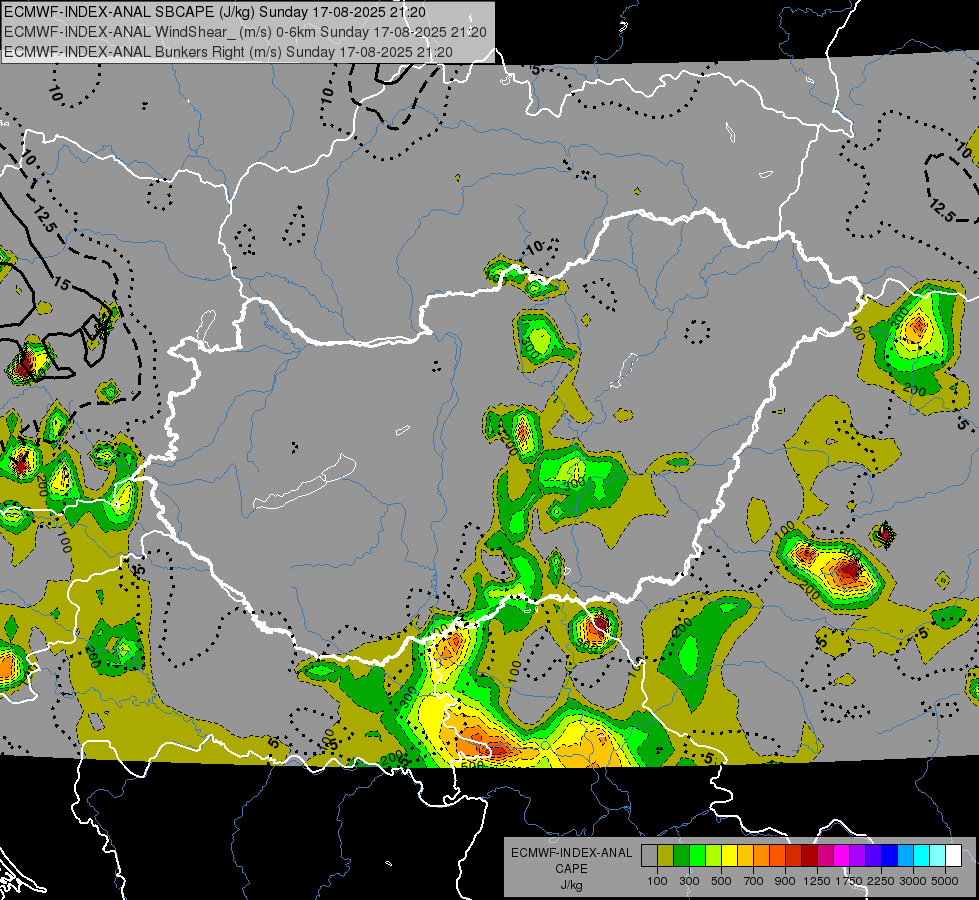This screenshot has height=900, width=979.
Task: Select the sky blue swatch before 3000
Action: (906, 856)
